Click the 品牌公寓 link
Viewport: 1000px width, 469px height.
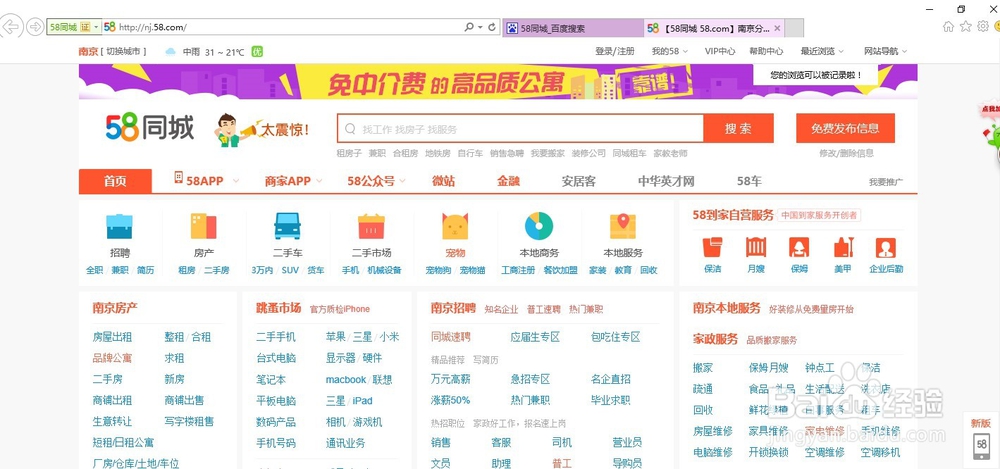tap(112, 358)
